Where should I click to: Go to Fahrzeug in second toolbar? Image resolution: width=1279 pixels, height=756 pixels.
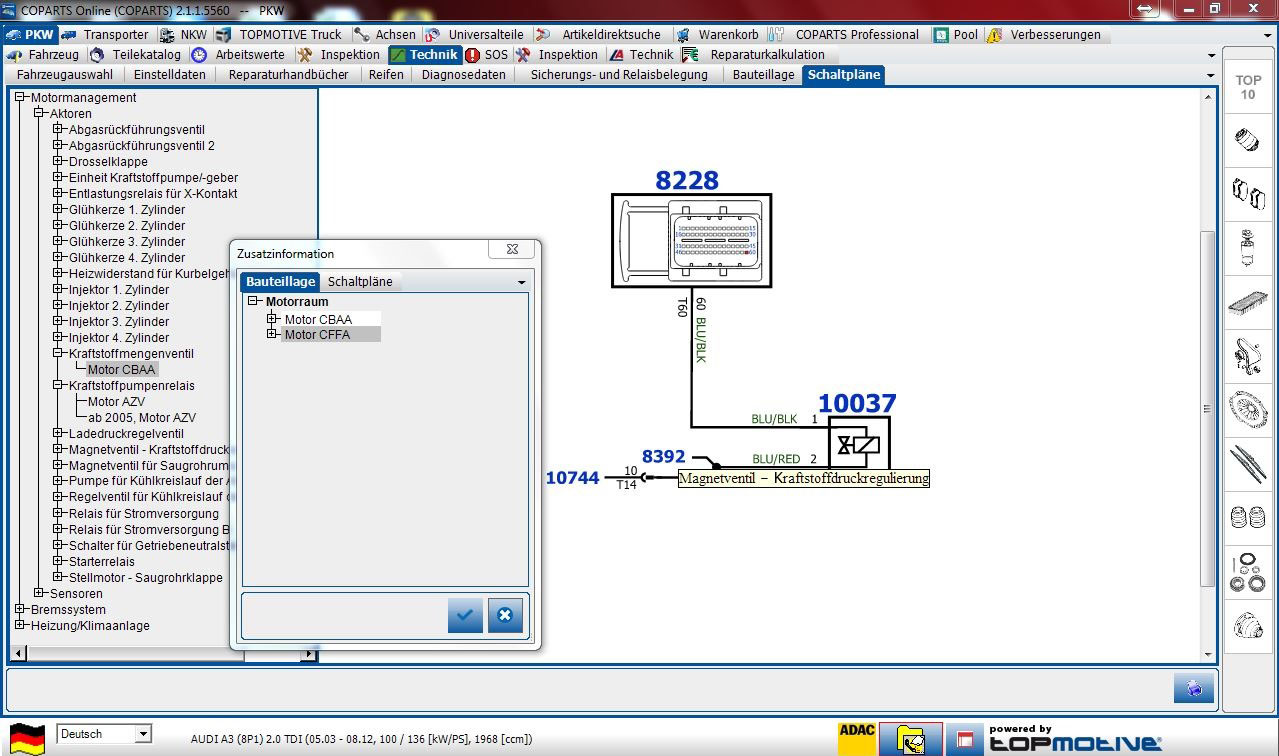[43, 55]
